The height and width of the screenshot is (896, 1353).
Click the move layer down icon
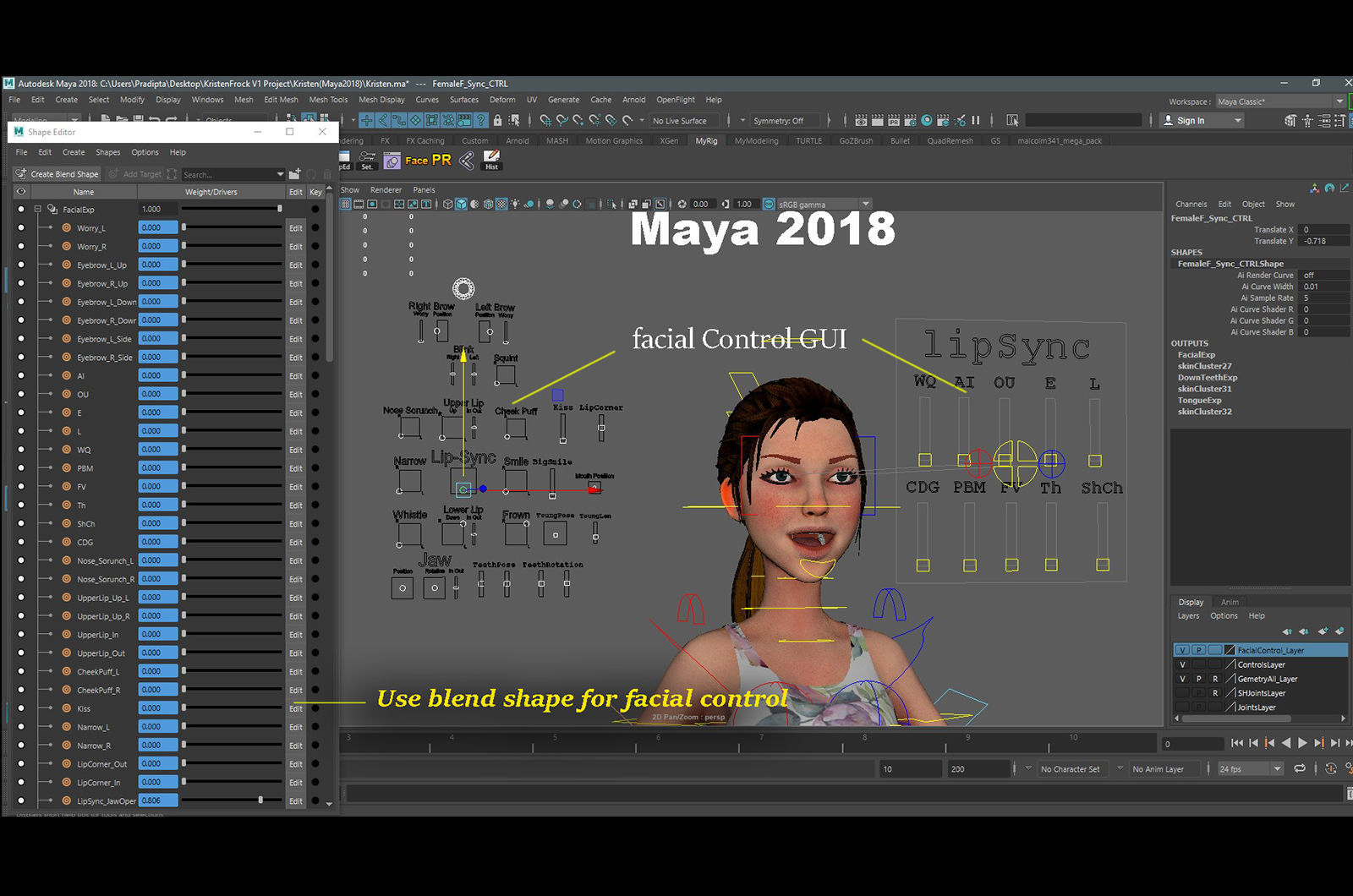pyautogui.click(x=1304, y=631)
